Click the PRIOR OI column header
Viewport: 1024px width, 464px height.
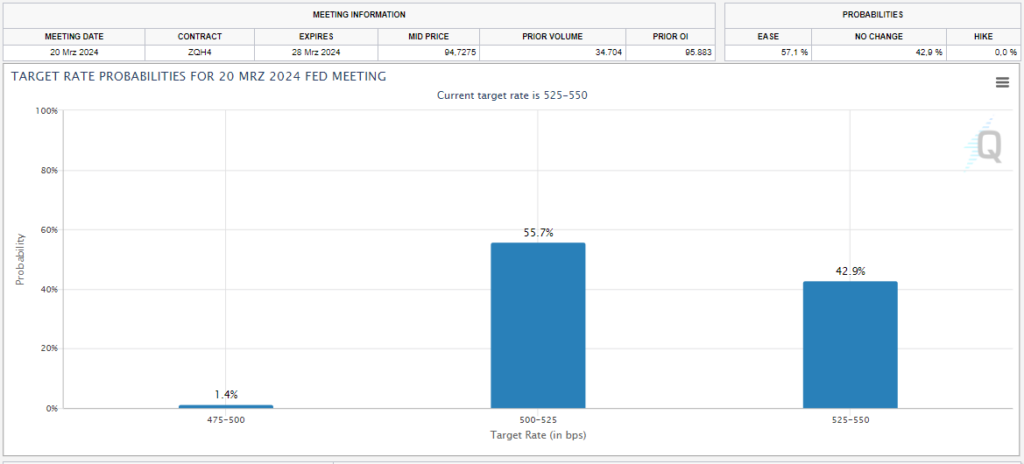tap(670, 37)
